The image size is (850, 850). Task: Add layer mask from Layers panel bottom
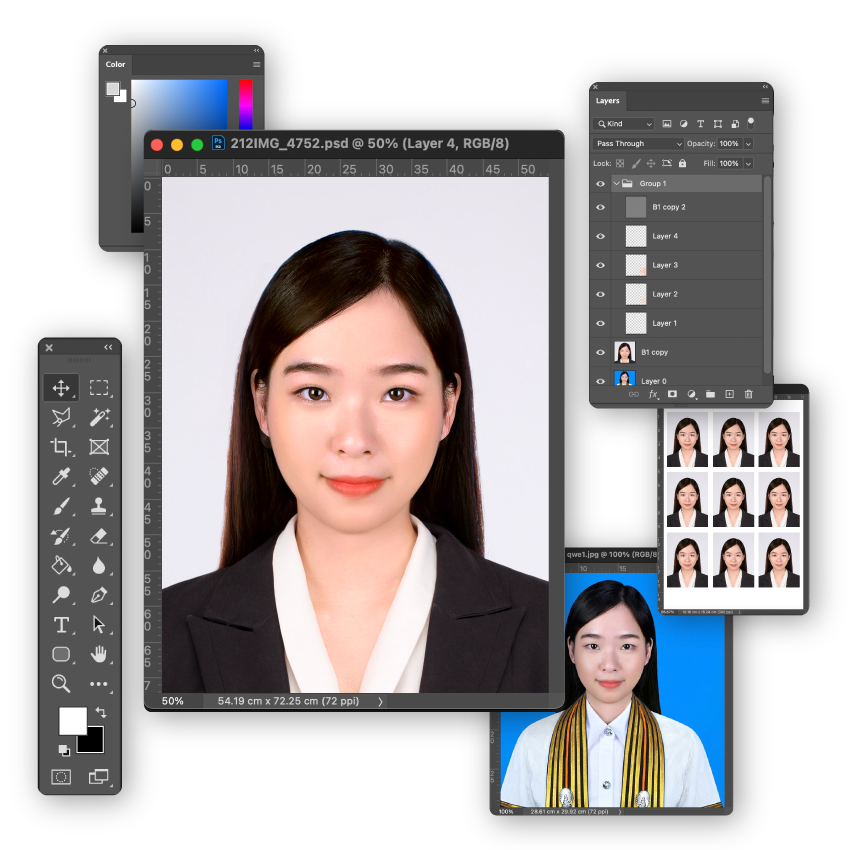tap(672, 394)
